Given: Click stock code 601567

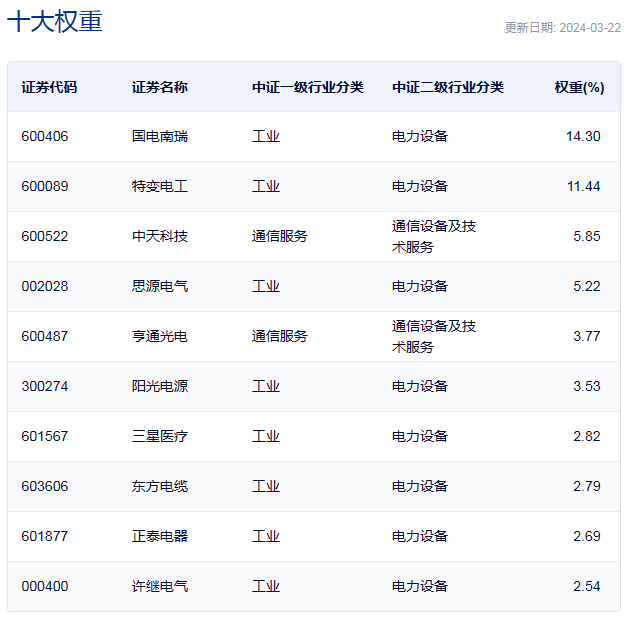Looking at the screenshot, I should [45, 436].
